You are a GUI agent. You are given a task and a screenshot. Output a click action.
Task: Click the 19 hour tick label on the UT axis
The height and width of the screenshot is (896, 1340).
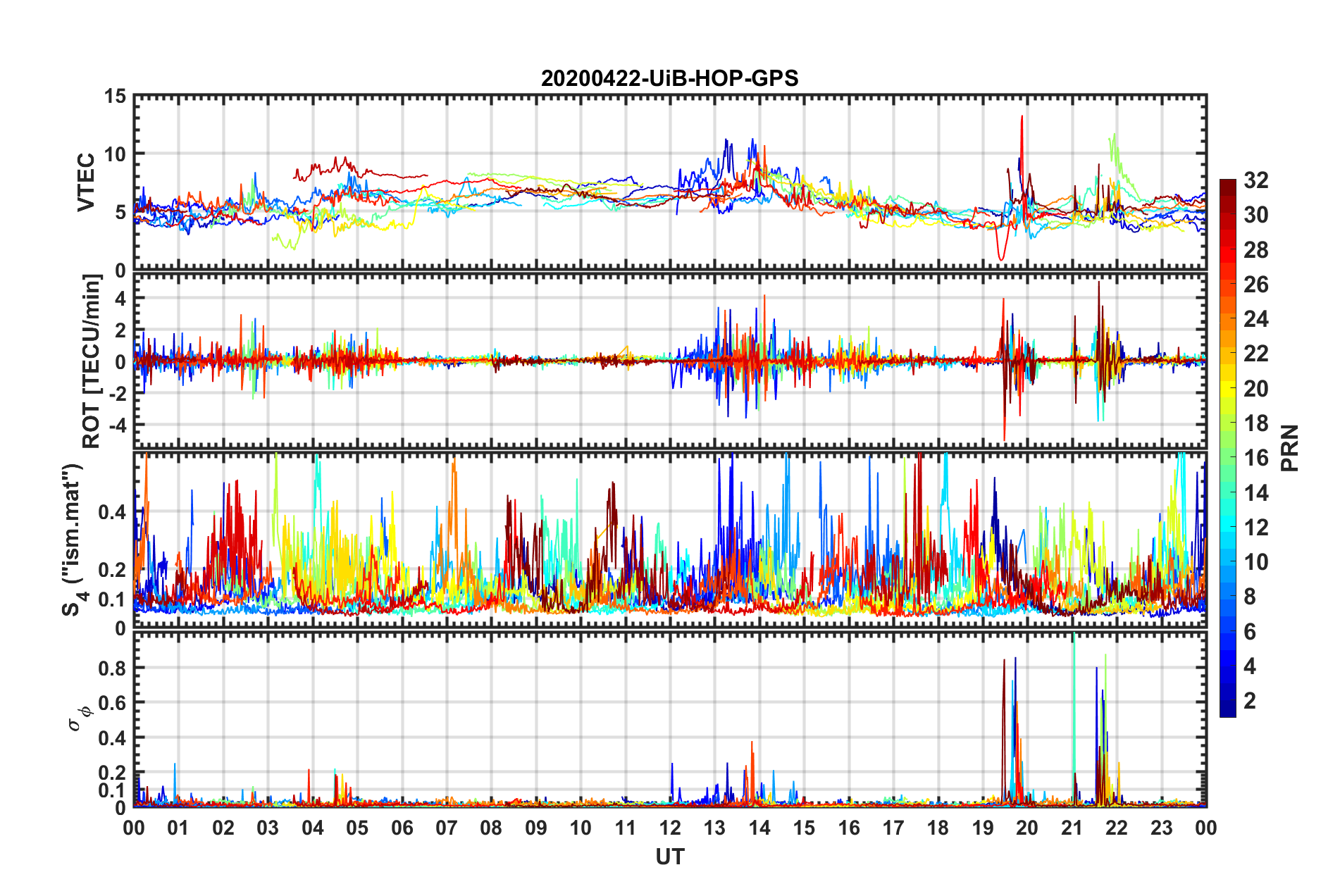(982, 828)
